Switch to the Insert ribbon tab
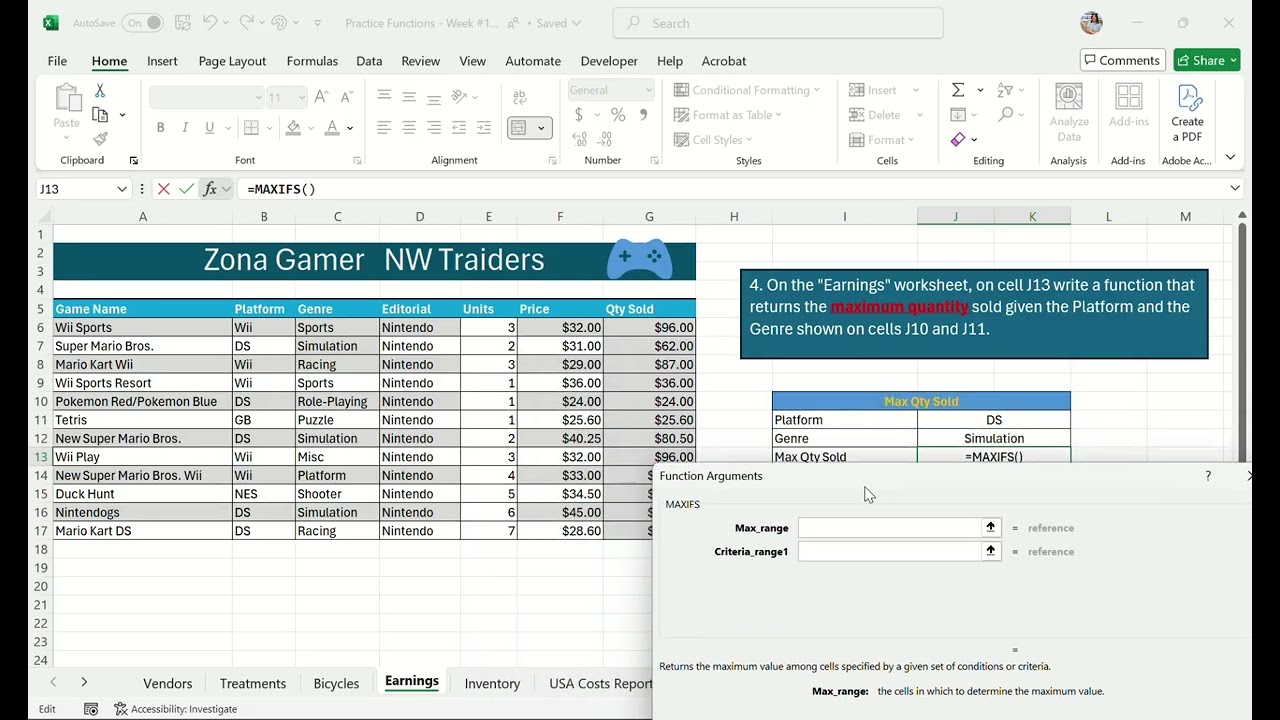Screen dimensions: 1280x720 pos(162,61)
